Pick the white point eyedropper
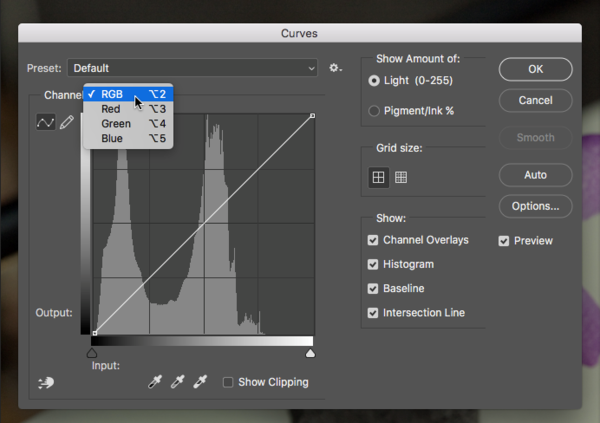This screenshot has height=423, width=600. click(201, 382)
